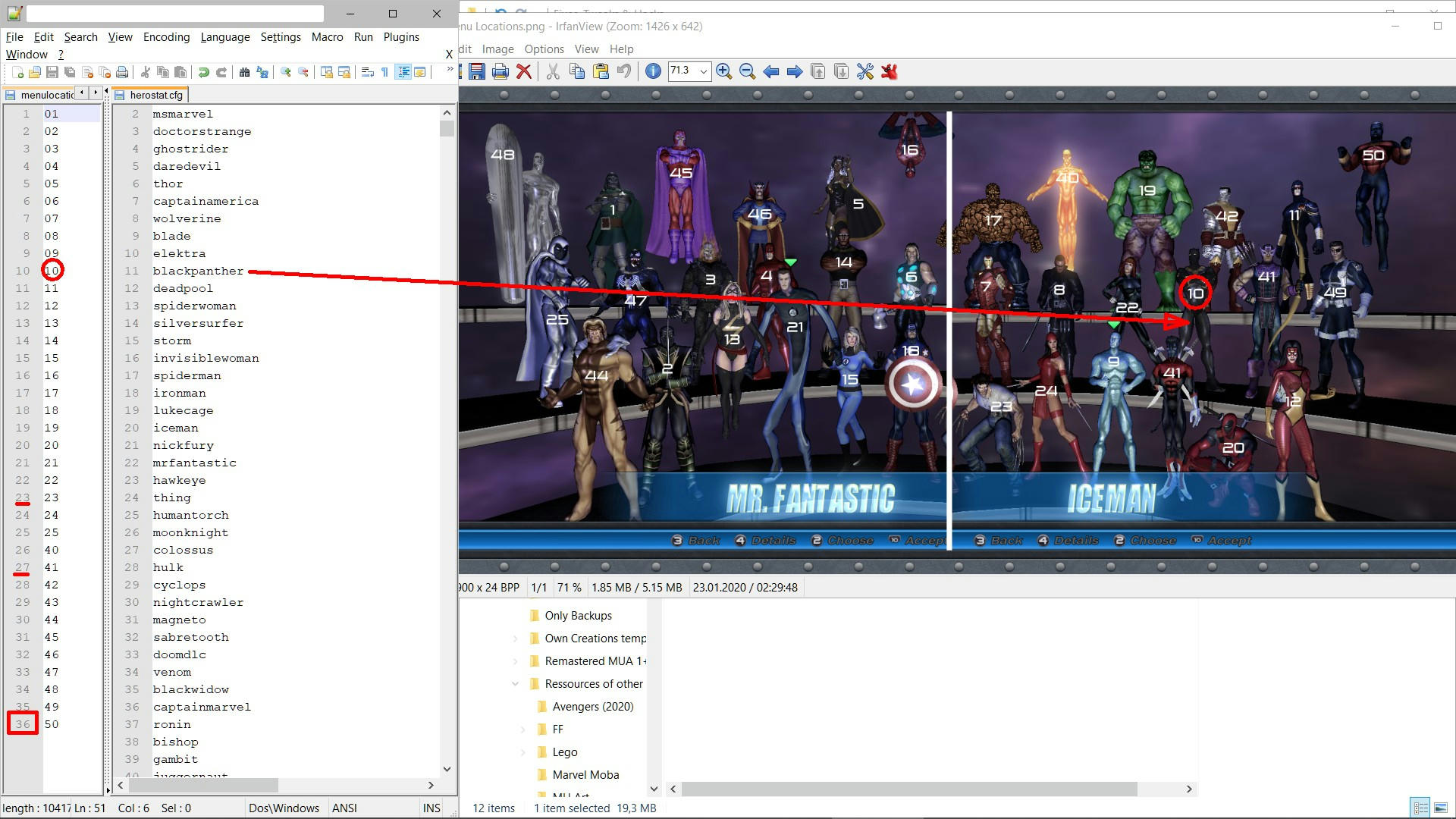Collapse Ressources of other folder chevron

(x=515, y=683)
